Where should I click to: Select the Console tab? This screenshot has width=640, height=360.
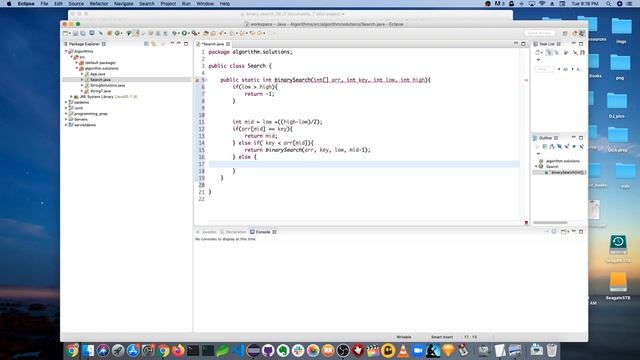(x=263, y=232)
